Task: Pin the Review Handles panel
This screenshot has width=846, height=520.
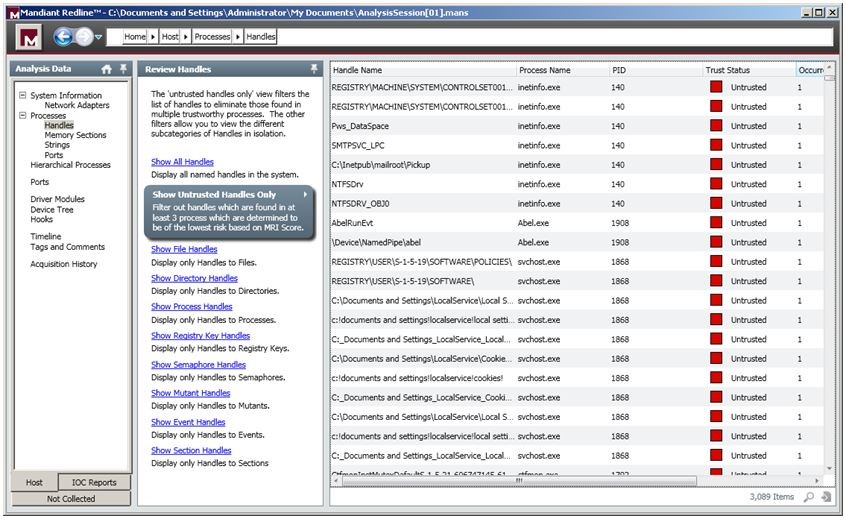Action: pyautogui.click(x=315, y=69)
